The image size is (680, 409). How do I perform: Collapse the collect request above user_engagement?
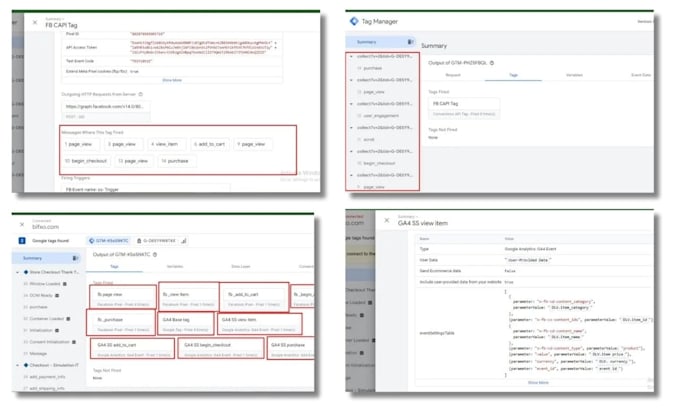click(x=351, y=104)
